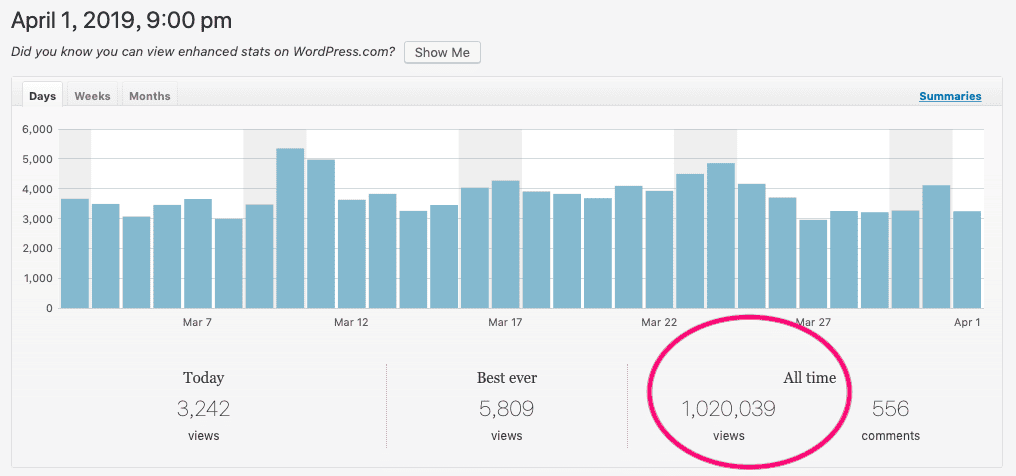Click the bar above Mar 12 label
Viewport: 1016px width, 476px height.
[352, 254]
